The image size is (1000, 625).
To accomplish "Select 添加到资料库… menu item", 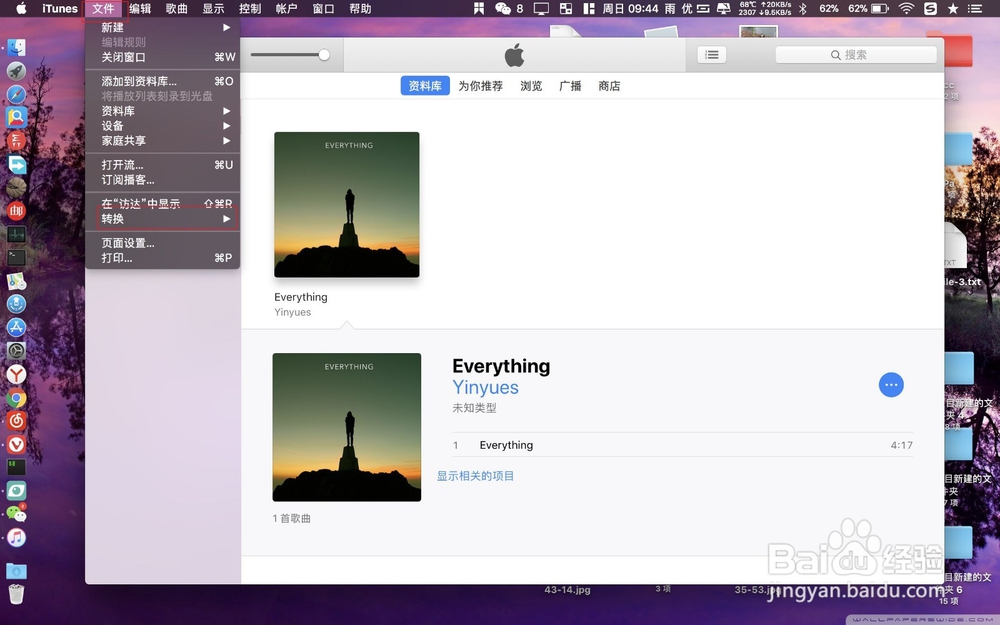I will 163,81.
